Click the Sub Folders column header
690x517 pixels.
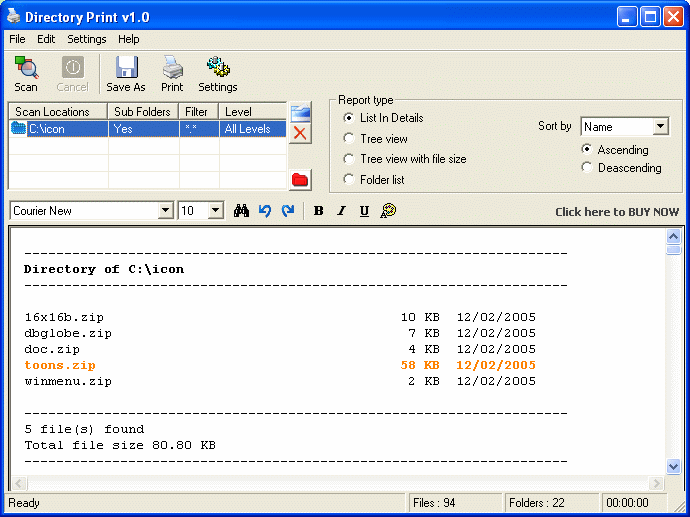coord(143,112)
